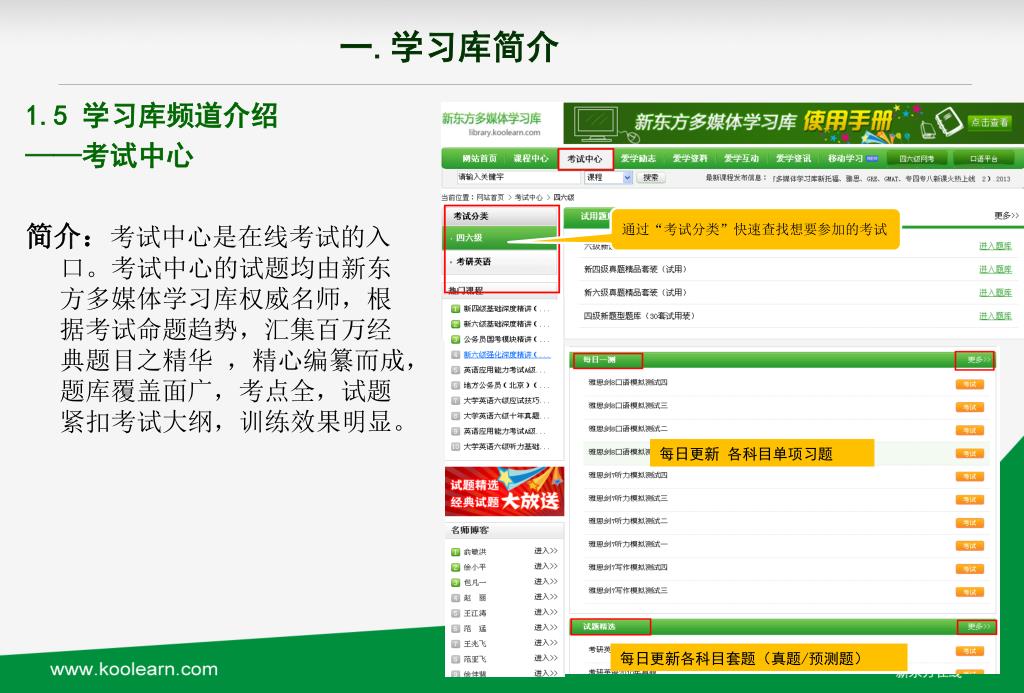This screenshot has height=693, width=1024.
Task: Click orange 考试 button for 雅思剑8口语模拟测试二
Action: pos(970,430)
